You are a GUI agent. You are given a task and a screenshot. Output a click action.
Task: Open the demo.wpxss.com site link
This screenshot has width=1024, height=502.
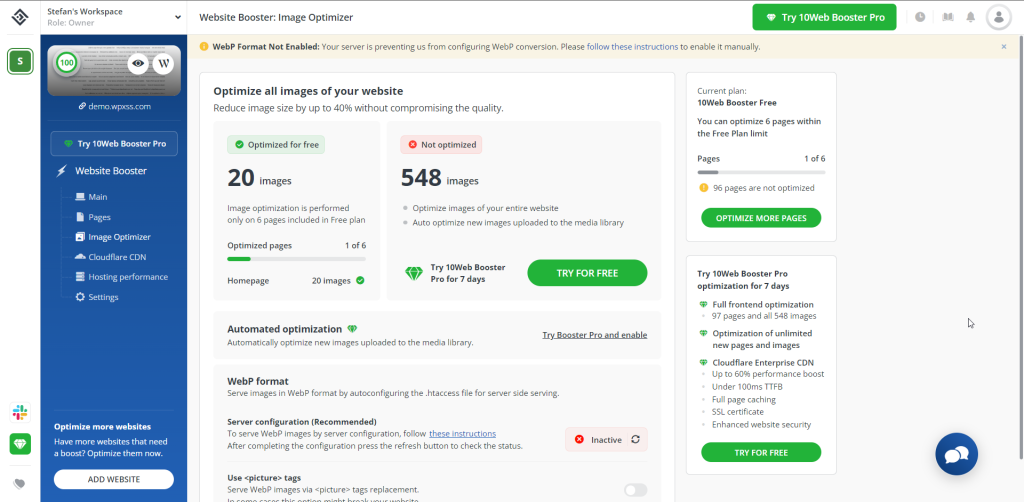tap(120, 106)
